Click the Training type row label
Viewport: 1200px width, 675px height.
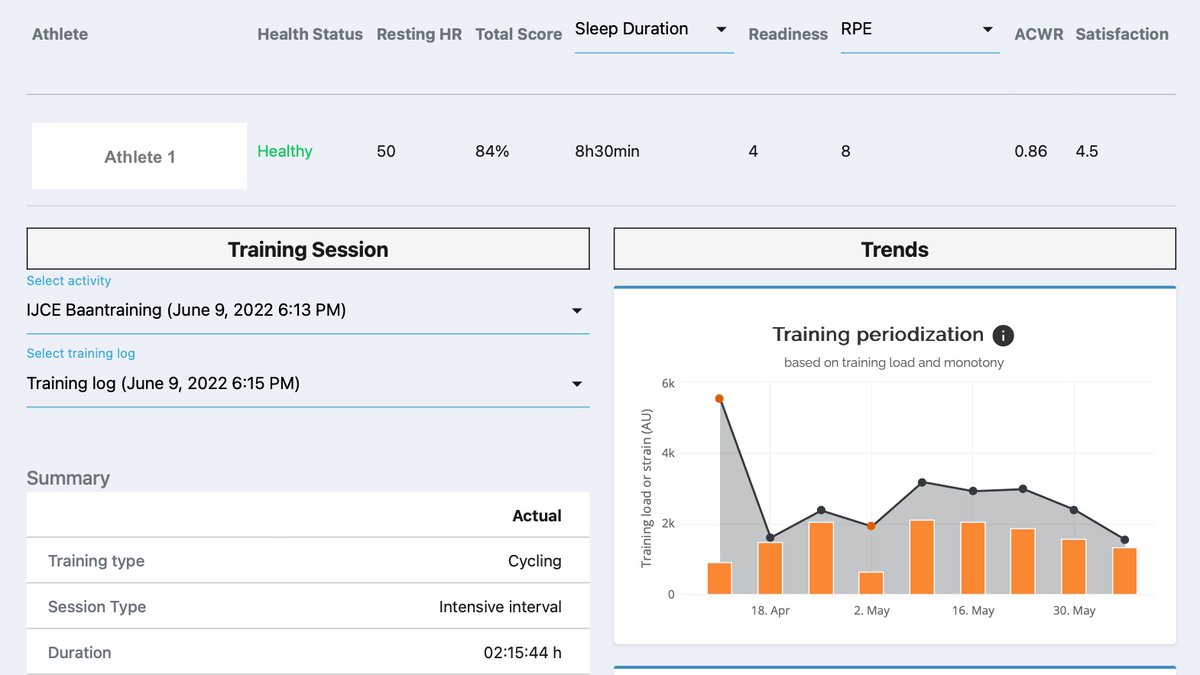click(x=96, y=561)
